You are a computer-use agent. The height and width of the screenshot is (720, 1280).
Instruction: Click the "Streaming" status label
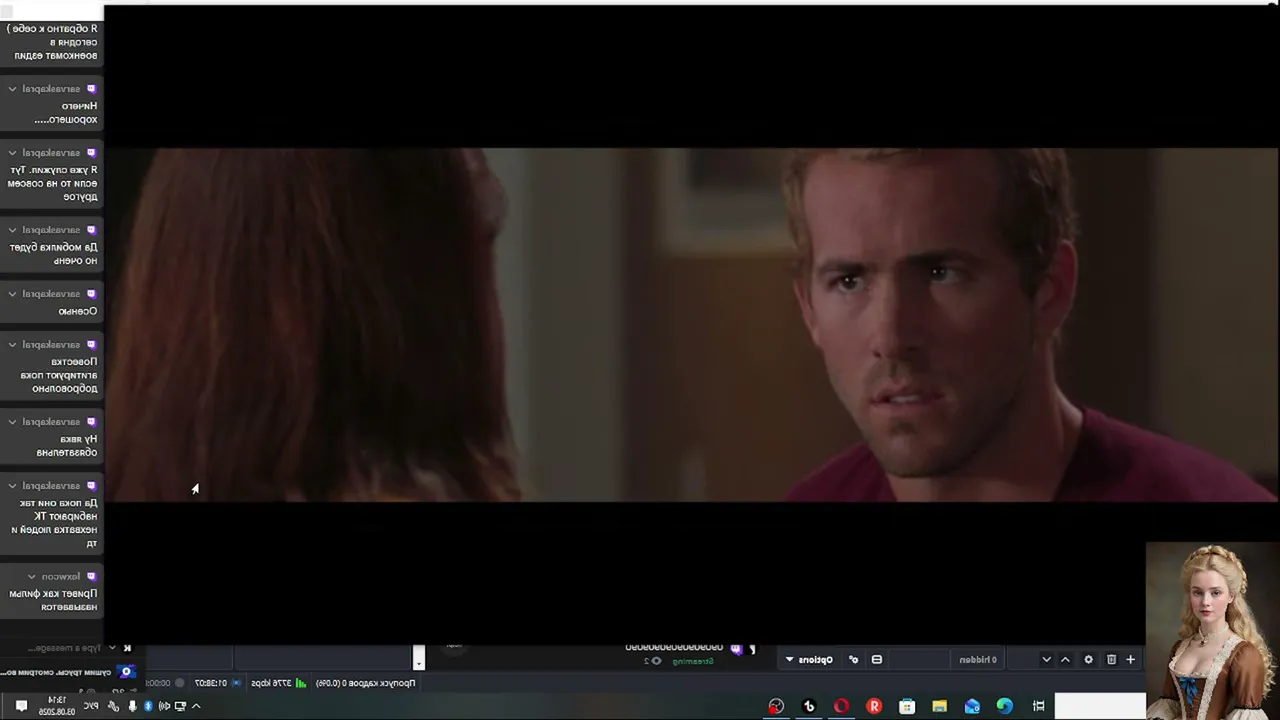point(692,661)
